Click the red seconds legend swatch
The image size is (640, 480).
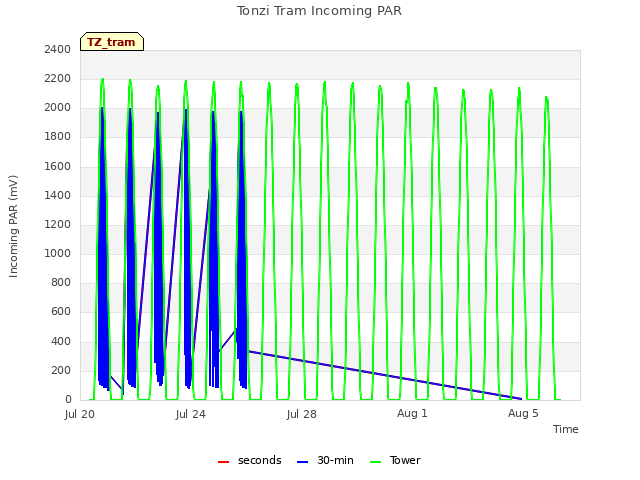pyautogui.click(x=223, y=462)
